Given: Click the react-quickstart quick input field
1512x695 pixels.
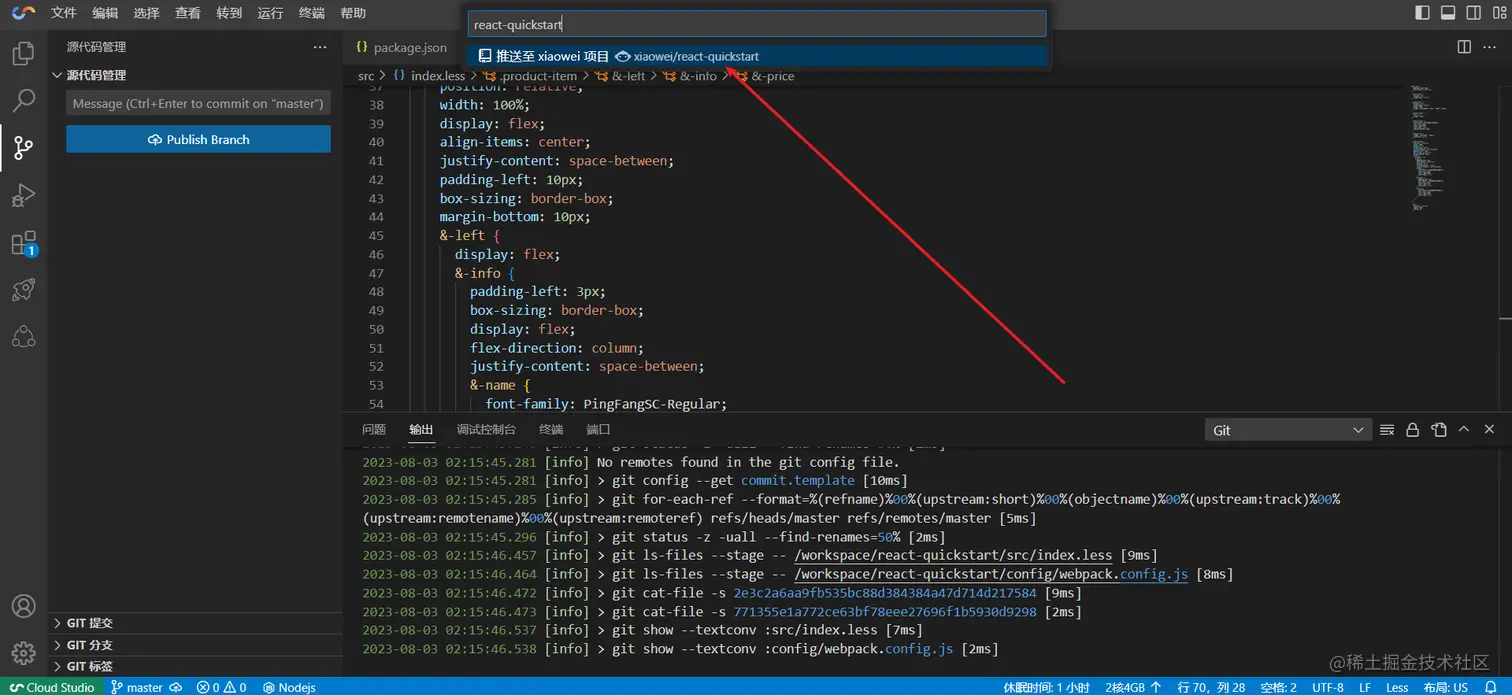Looking at the screenshot, I should pos(757,24).
